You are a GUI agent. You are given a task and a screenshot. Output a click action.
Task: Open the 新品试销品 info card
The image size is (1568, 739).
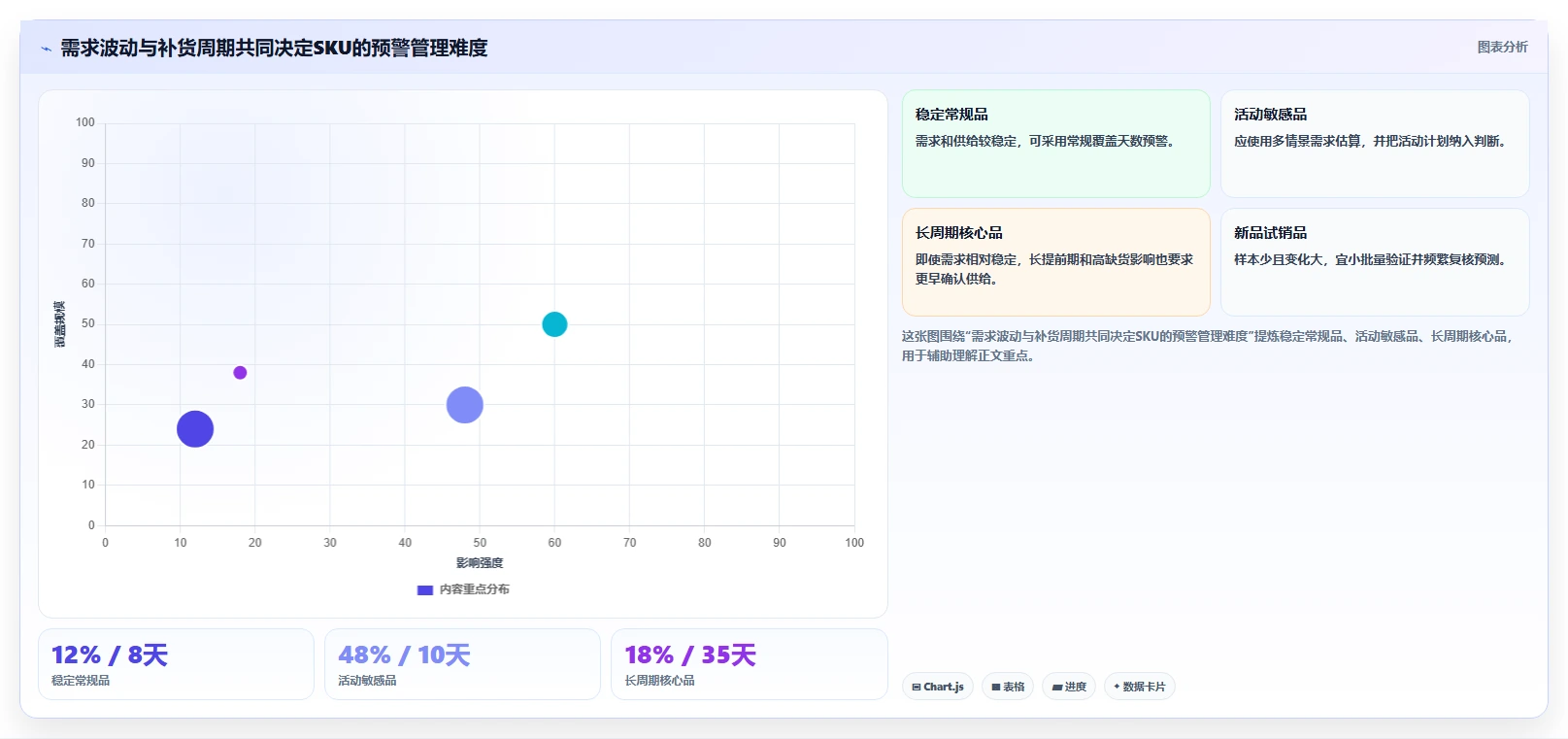click(x=1375, y=262)
